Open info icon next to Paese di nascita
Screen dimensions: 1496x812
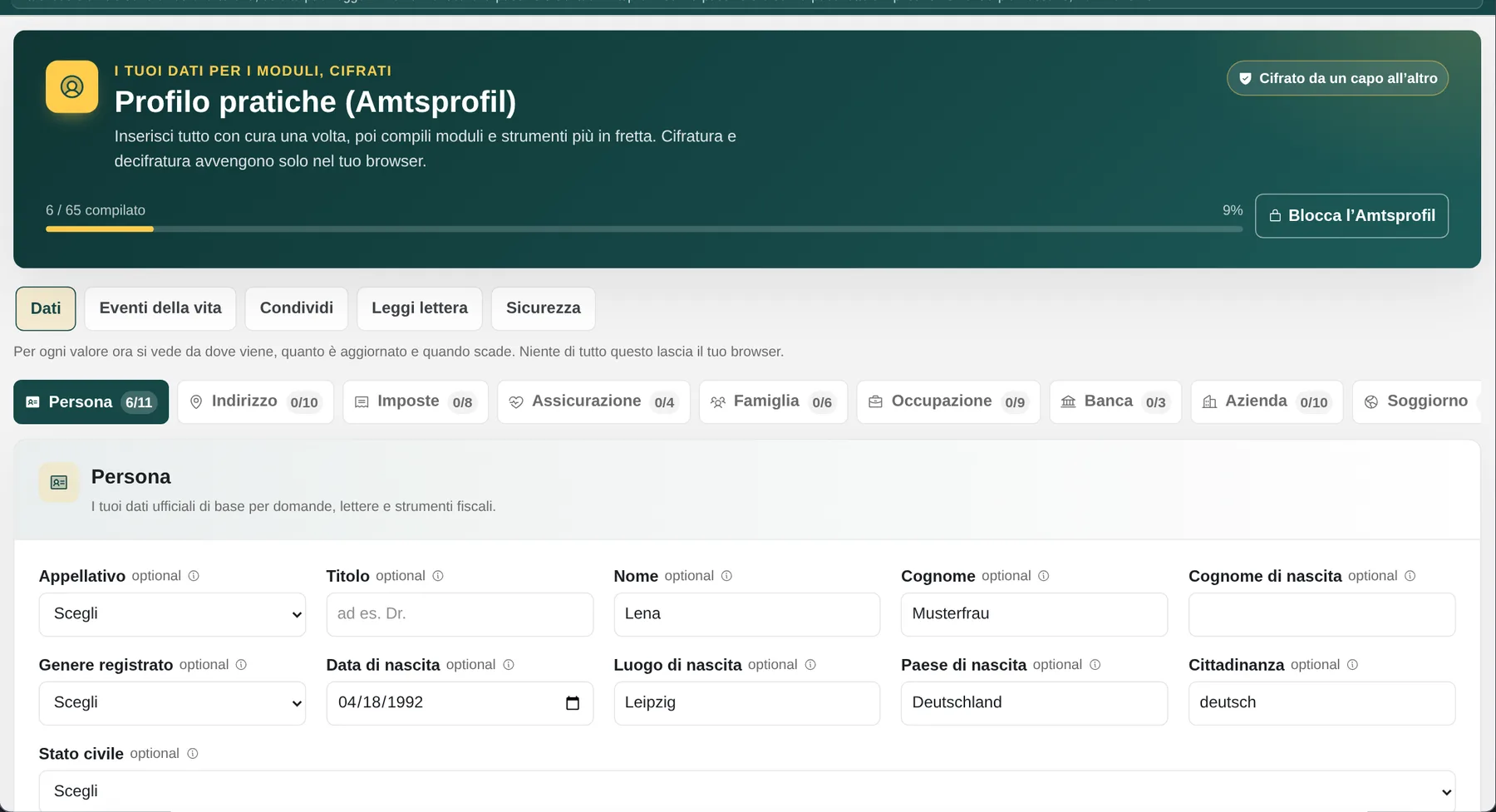(x=1095, y=665)
